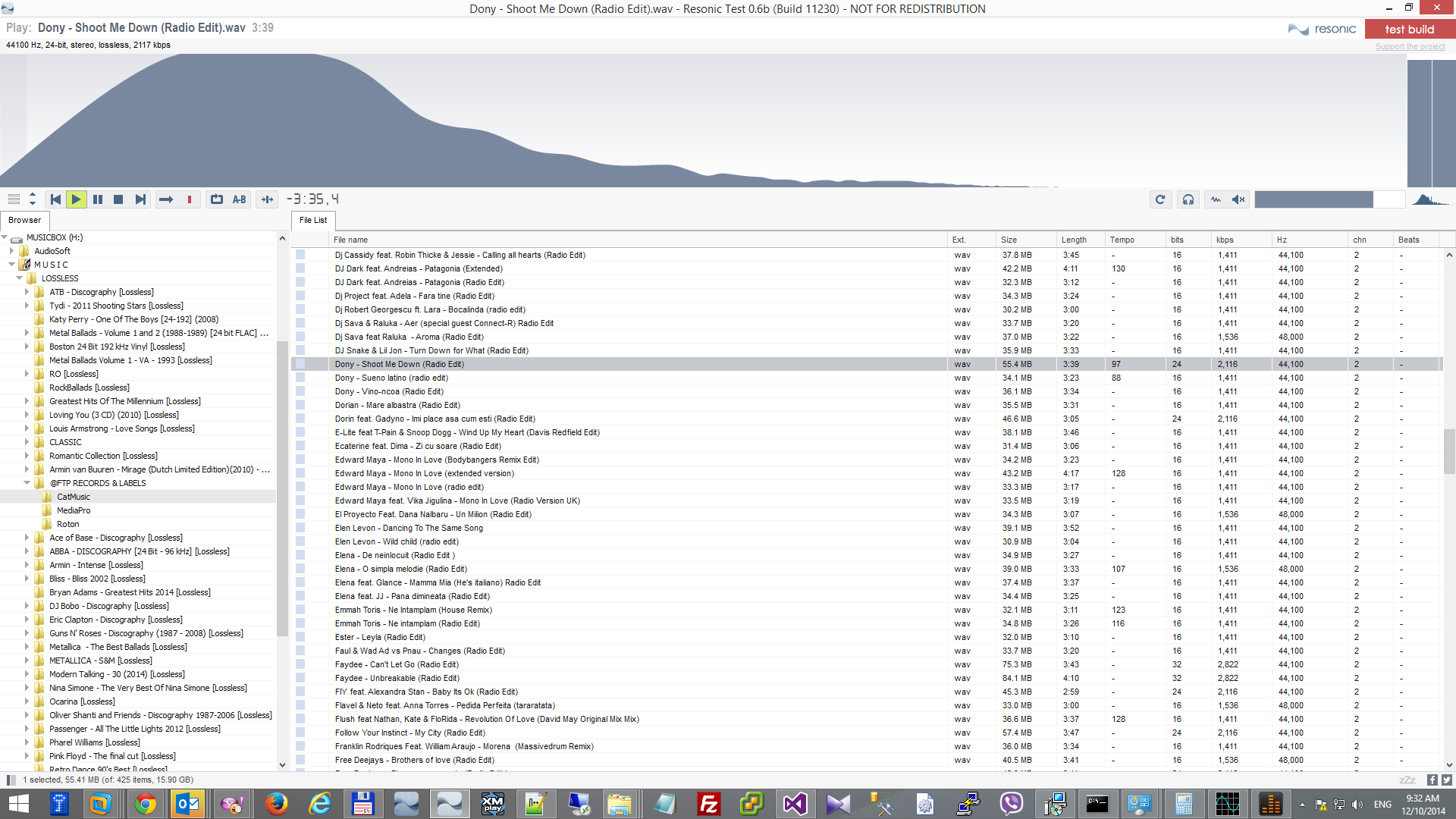This screenshot has height=819, width=1456.
Task: Expand the AudioSoft folder
Action: click(x=11, y=251)
